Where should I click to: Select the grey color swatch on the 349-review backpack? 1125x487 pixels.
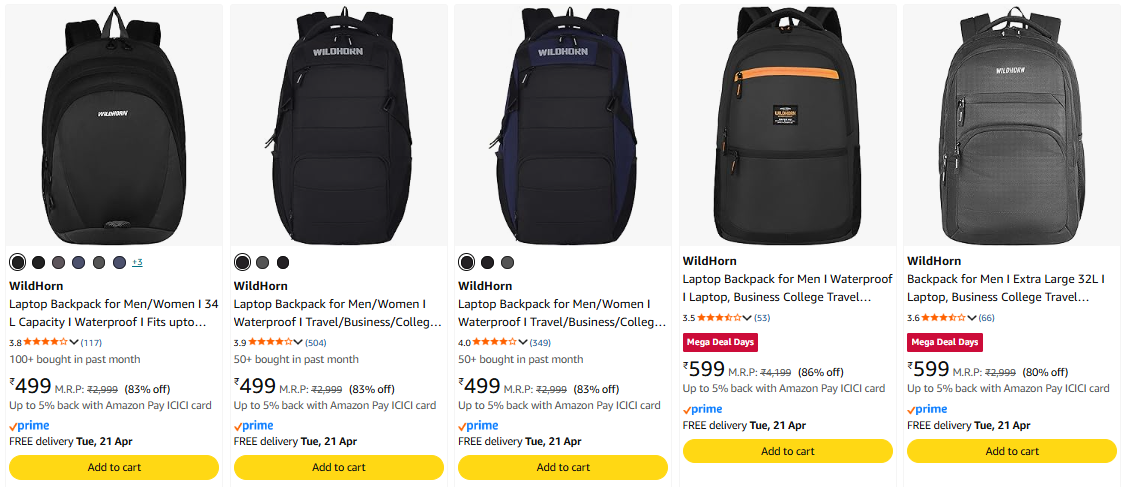507,262
